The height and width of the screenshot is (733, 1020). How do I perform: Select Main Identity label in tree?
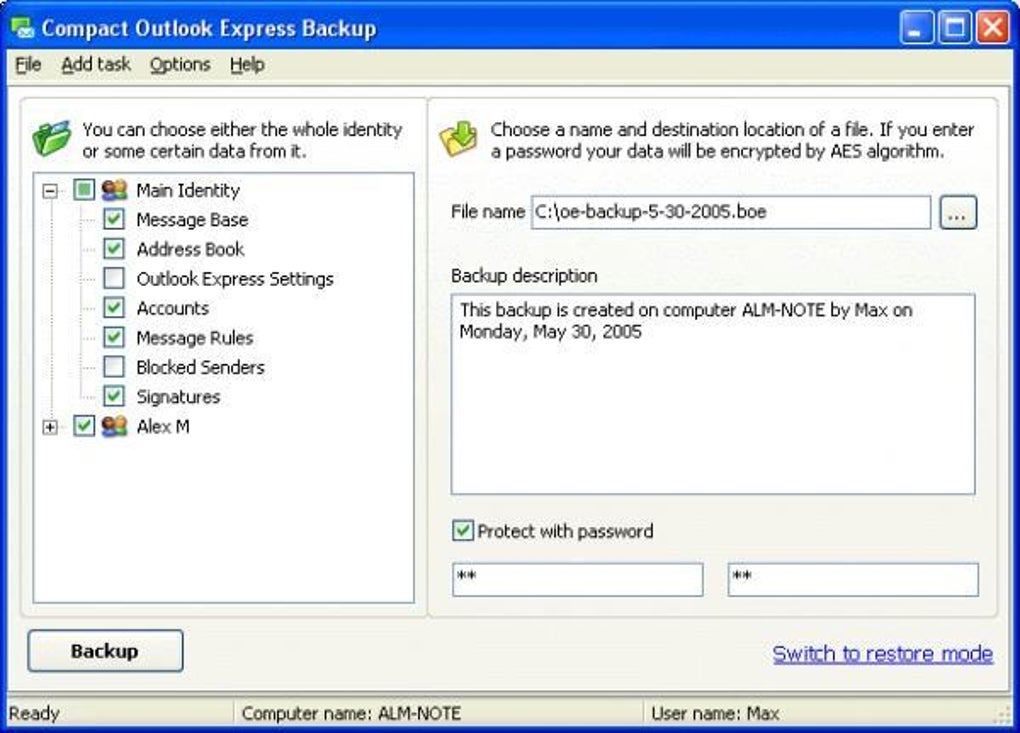click(188, 190)
